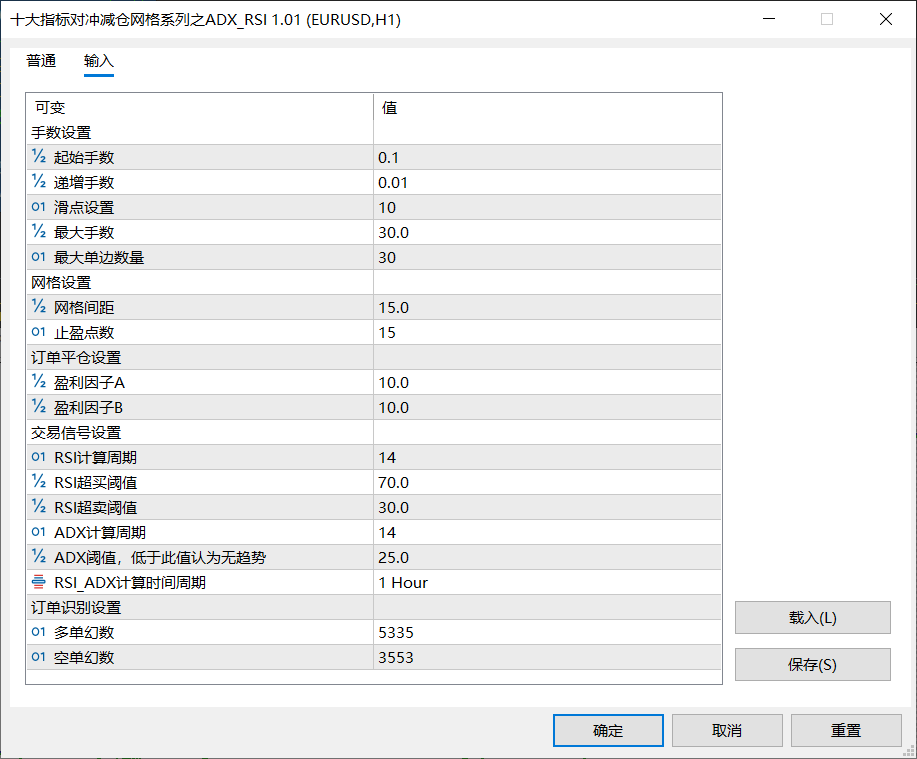Select the 最大单边数量 parameter name

click(x=99, y=257)
